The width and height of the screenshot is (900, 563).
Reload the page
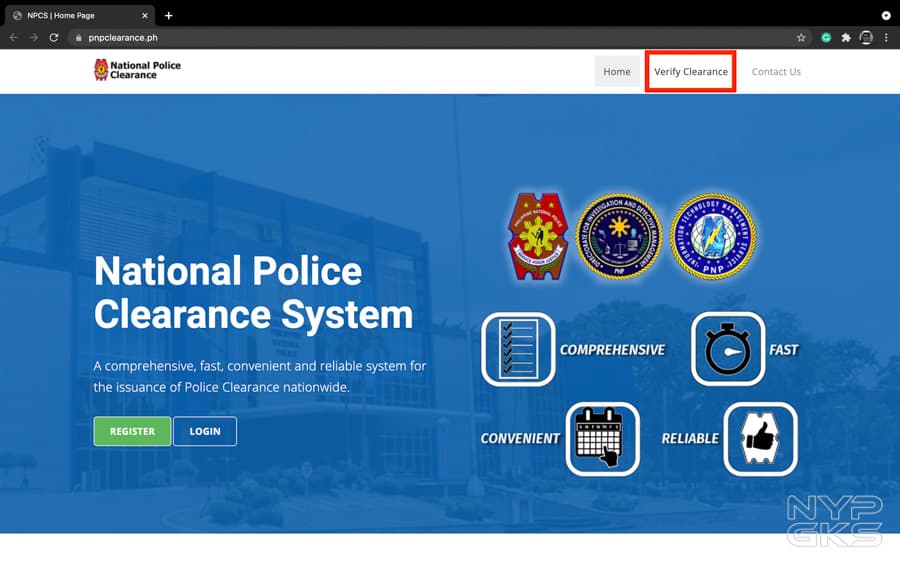[54, 38]
